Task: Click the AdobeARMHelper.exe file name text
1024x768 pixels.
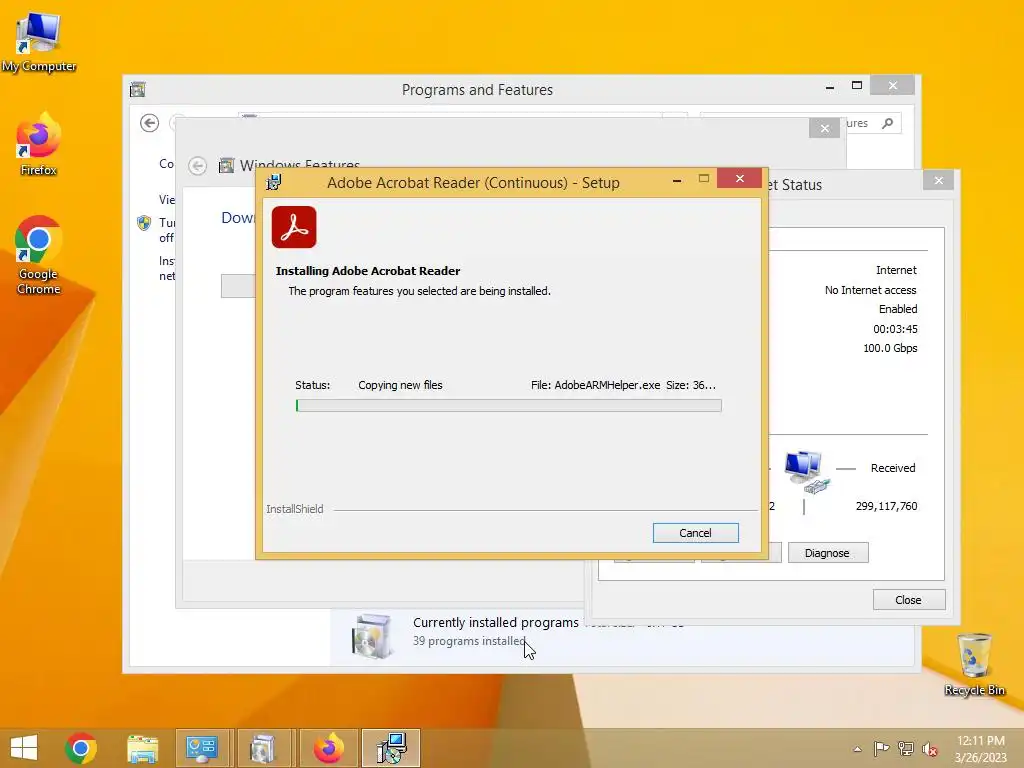Action: point(607,385)
